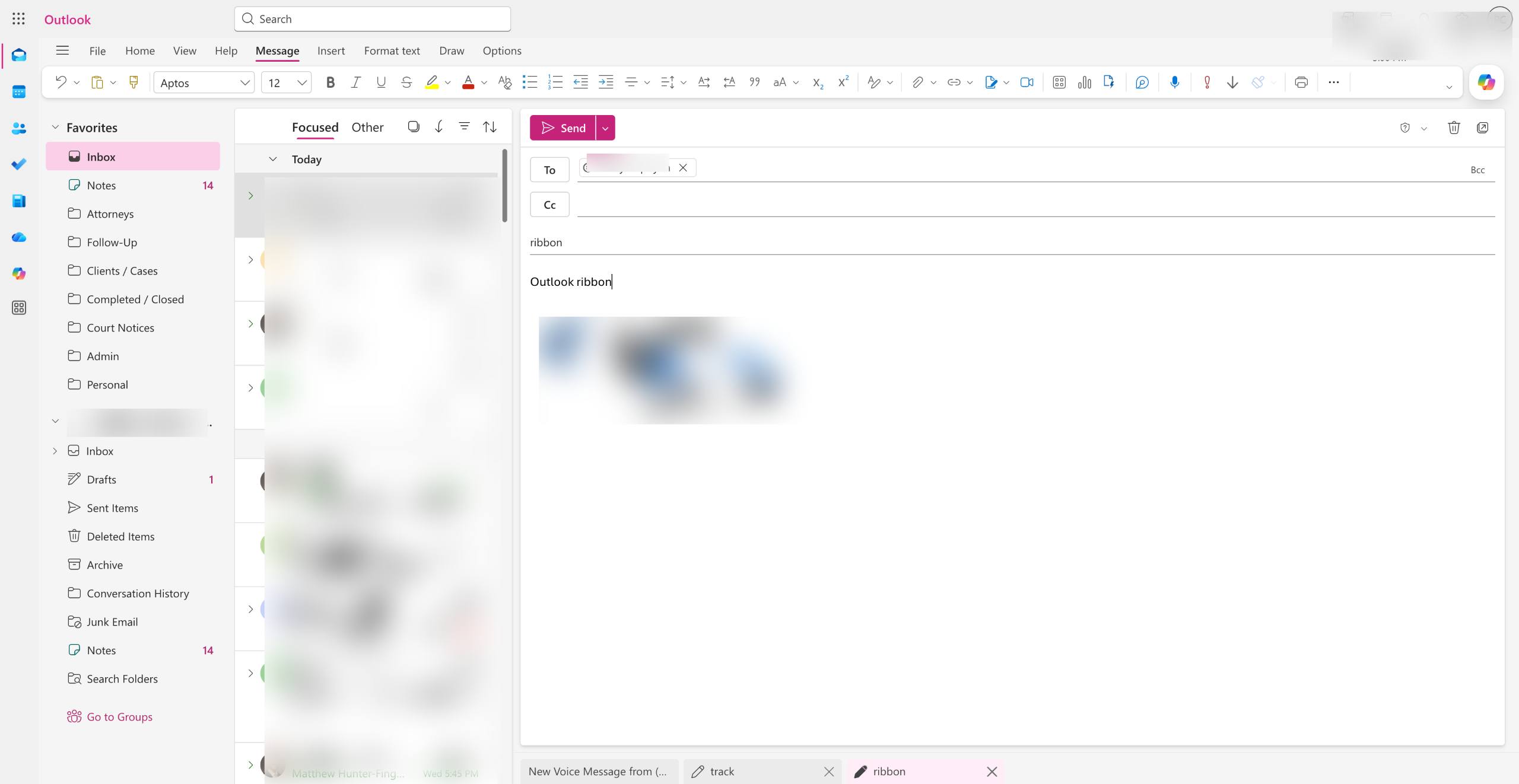The image size is (1519, 784).
Task: Discard draft with the trash icon
Action: pos(1453,128)
